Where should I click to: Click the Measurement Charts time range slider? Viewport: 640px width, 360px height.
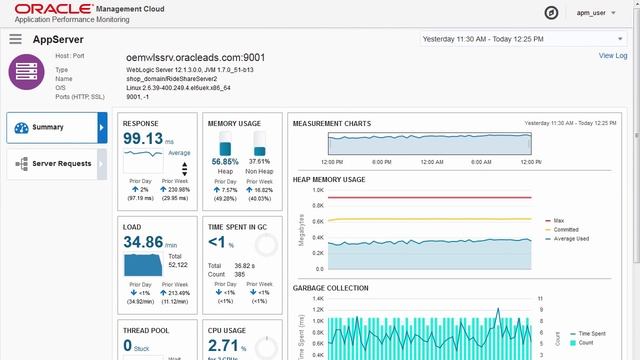tap(430, 144)
